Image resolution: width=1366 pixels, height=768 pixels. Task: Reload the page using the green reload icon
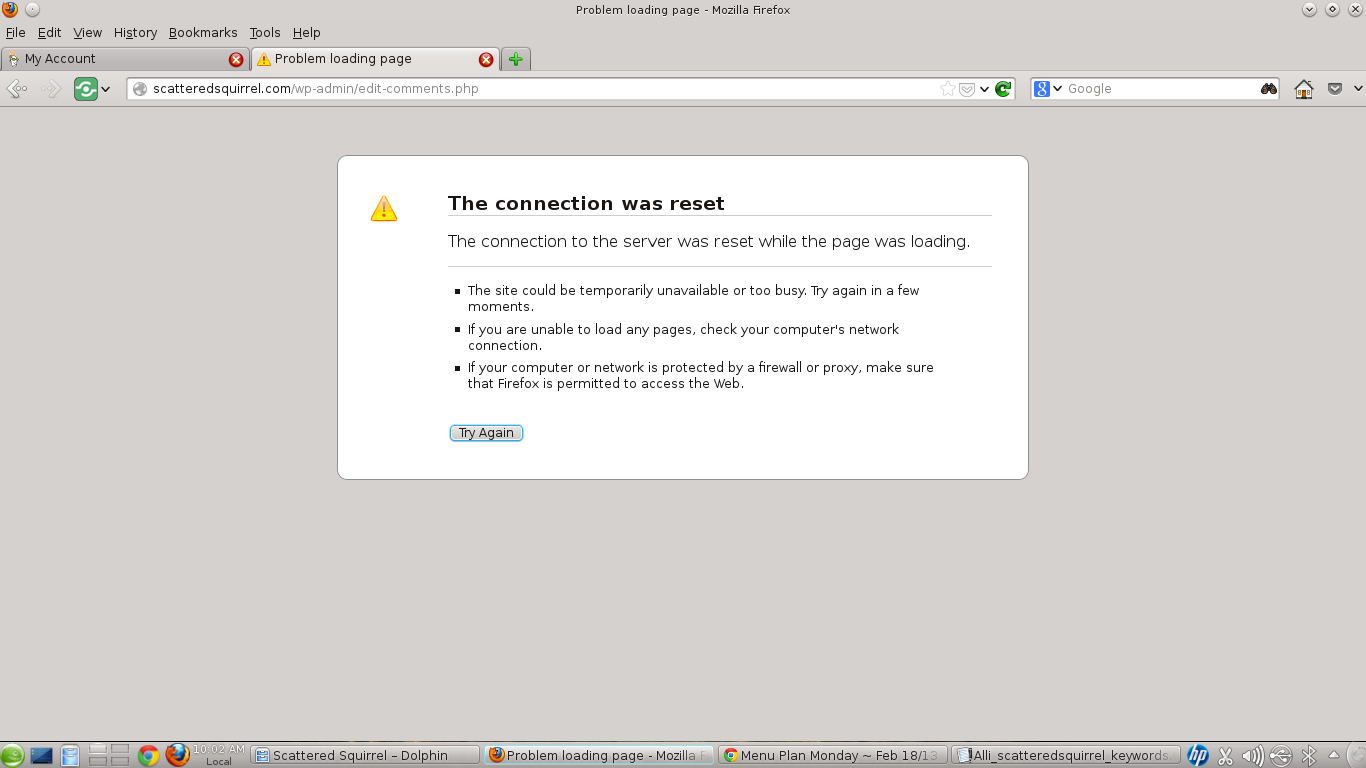(x=1003, y=89)
